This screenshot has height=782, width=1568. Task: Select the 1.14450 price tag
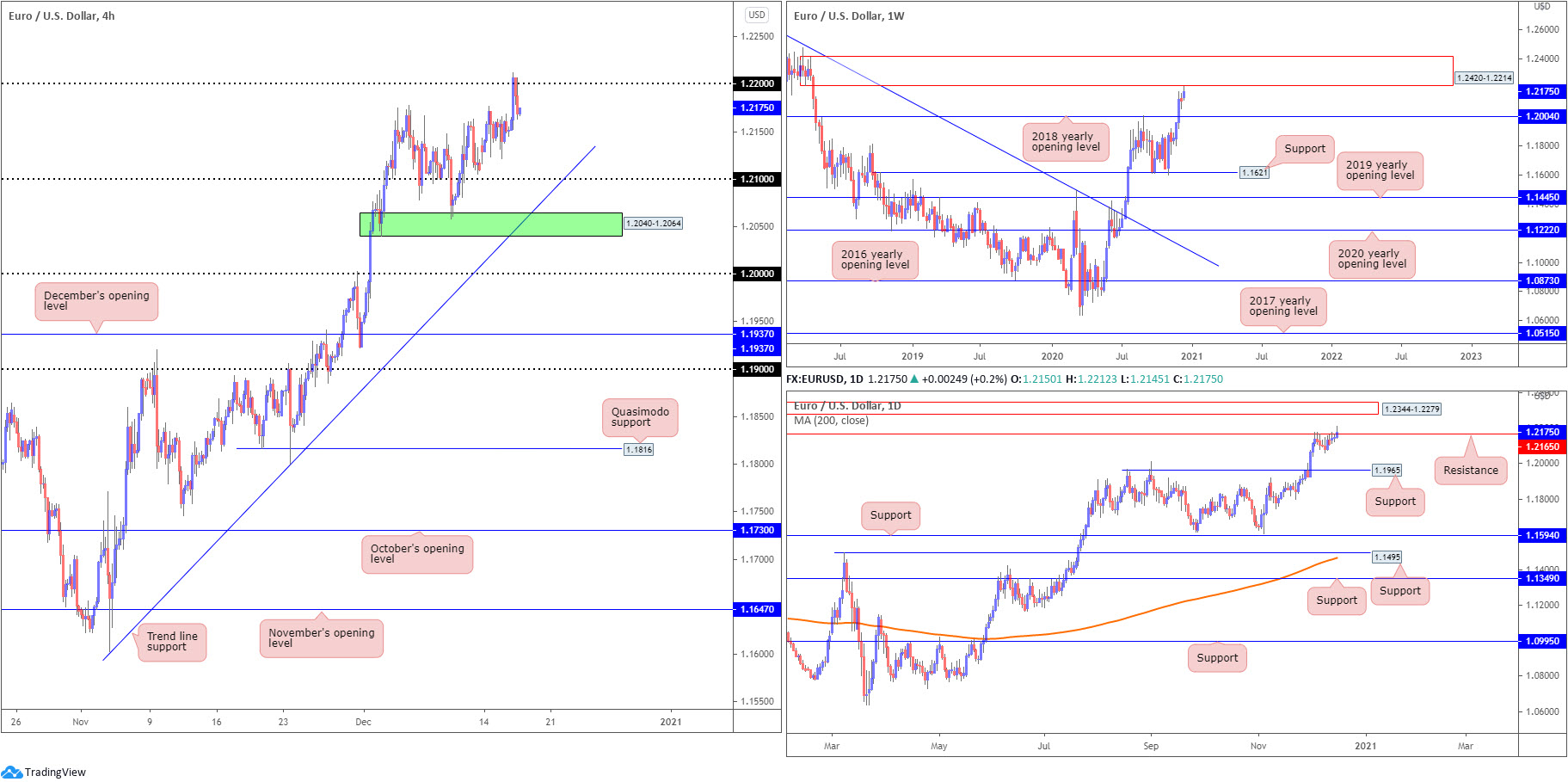[1542, 197]
